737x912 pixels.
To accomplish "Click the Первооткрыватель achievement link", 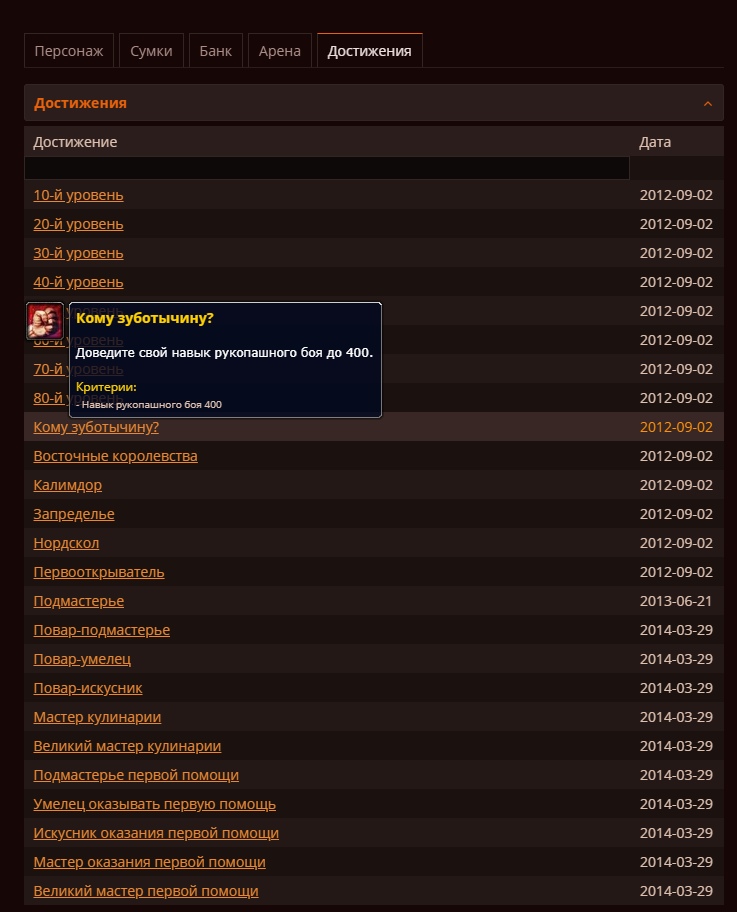I will pos(99,572).
